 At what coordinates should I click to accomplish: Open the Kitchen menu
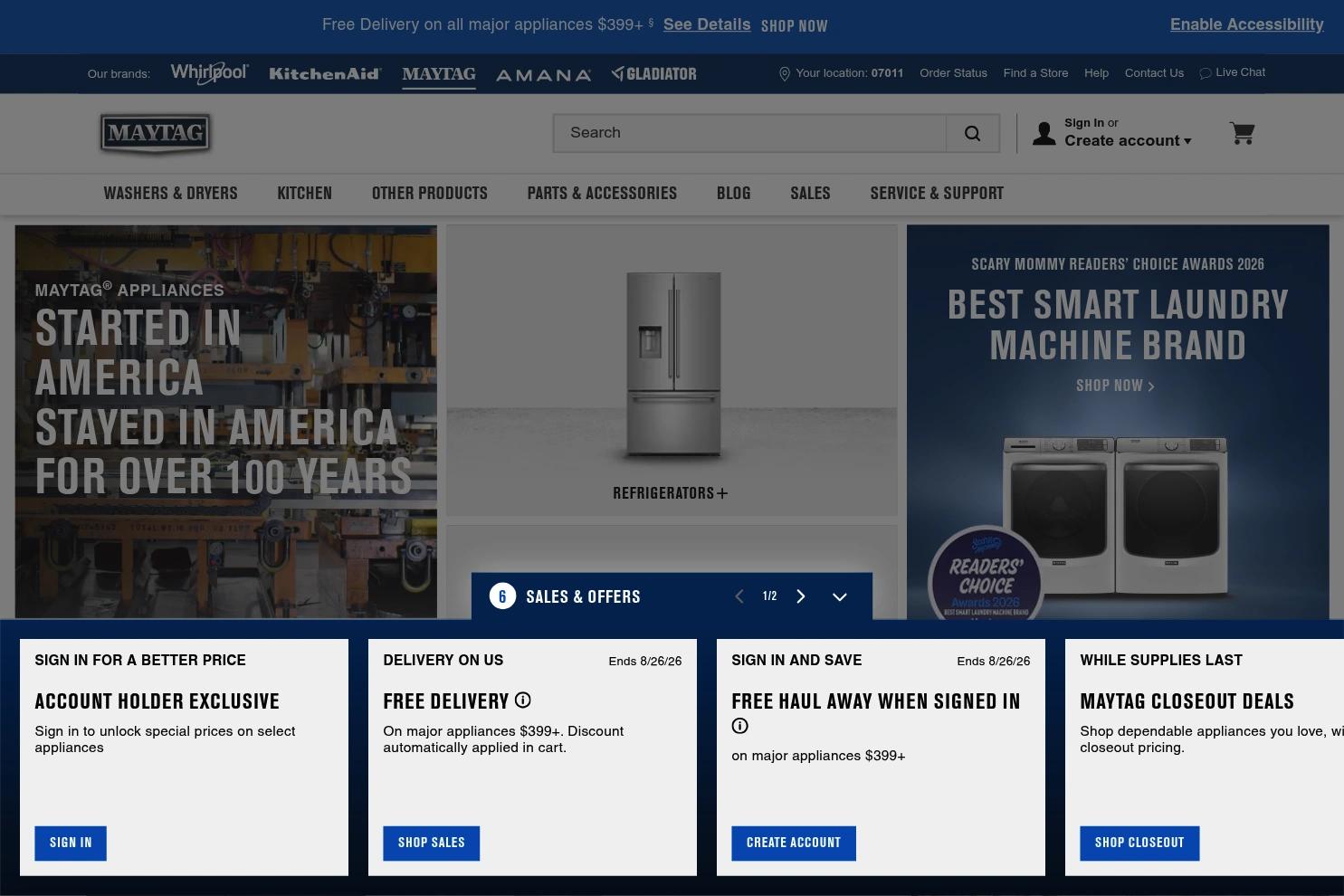[304, 193]
